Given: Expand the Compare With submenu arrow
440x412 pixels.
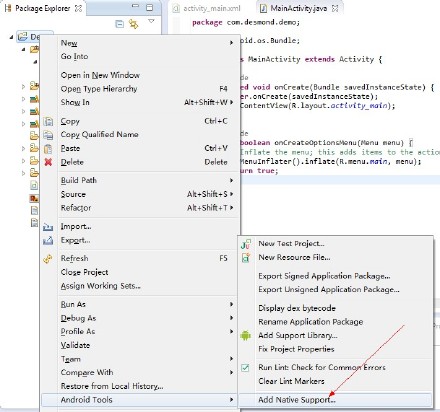Looking at the screenshot, I should click(x=231, y=372).
